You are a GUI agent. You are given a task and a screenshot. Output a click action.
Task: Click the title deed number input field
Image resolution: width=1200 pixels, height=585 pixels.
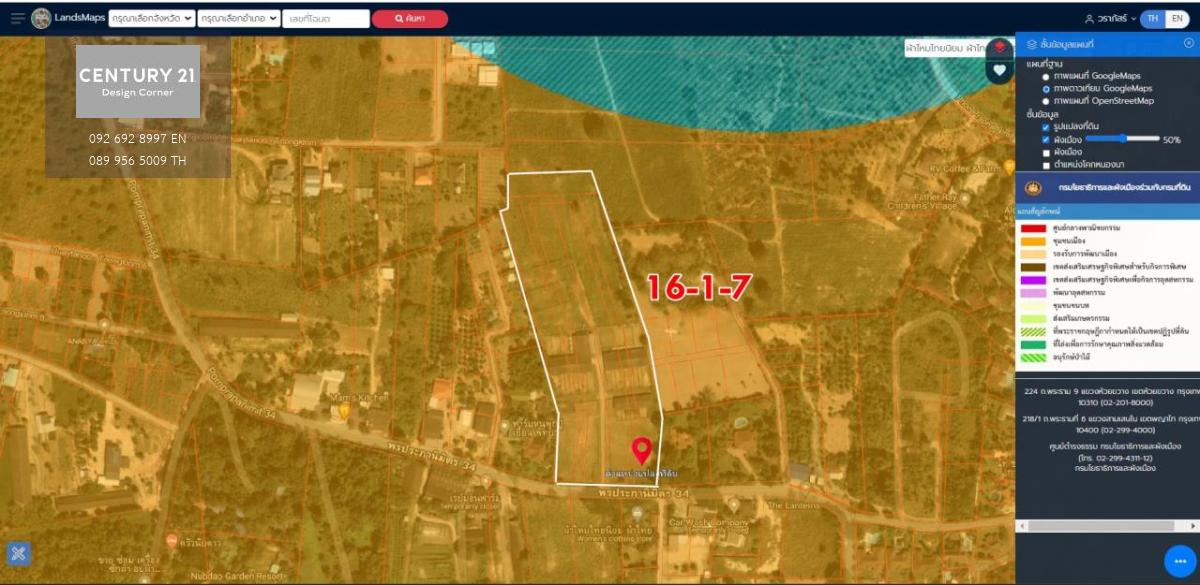tap(325, 18)
